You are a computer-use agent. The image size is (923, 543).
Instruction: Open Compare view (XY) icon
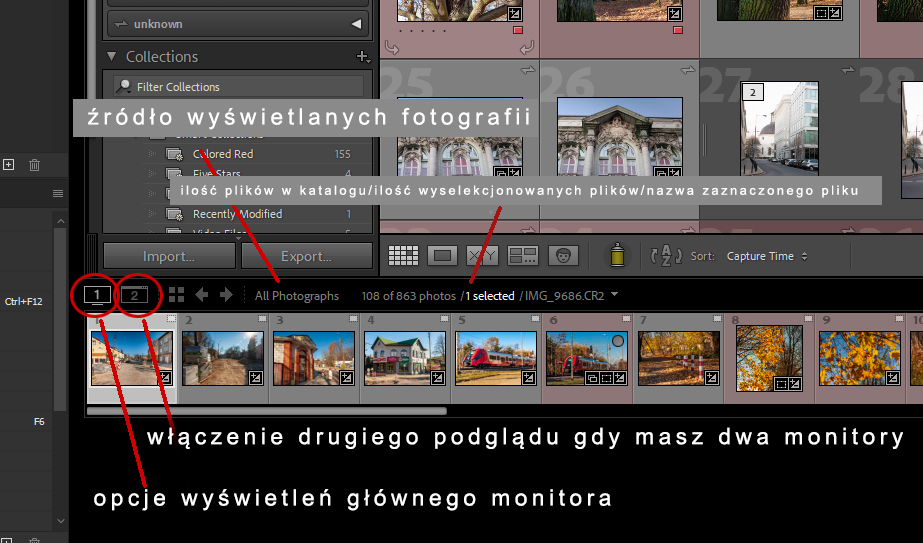point(483,256)
